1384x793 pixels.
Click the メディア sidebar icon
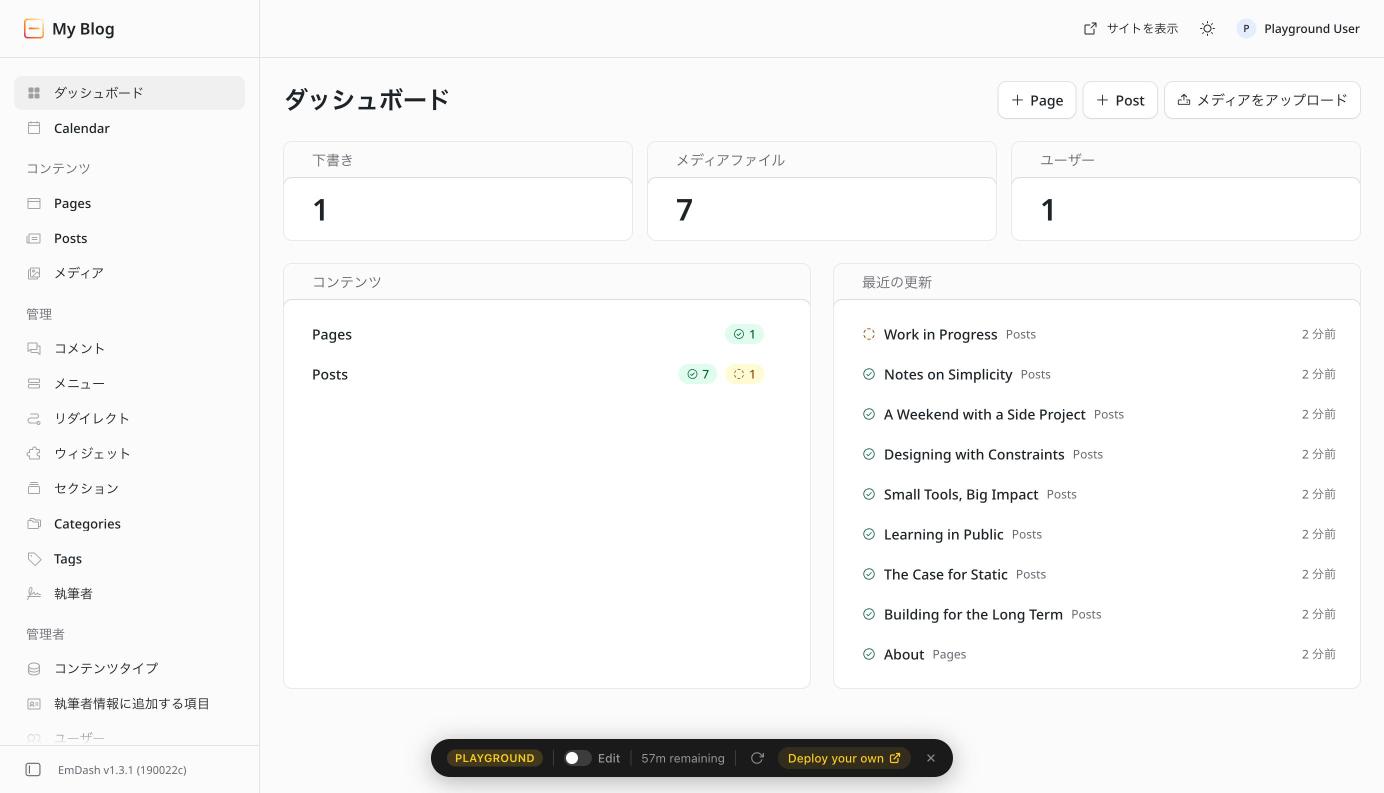point(34,273)
